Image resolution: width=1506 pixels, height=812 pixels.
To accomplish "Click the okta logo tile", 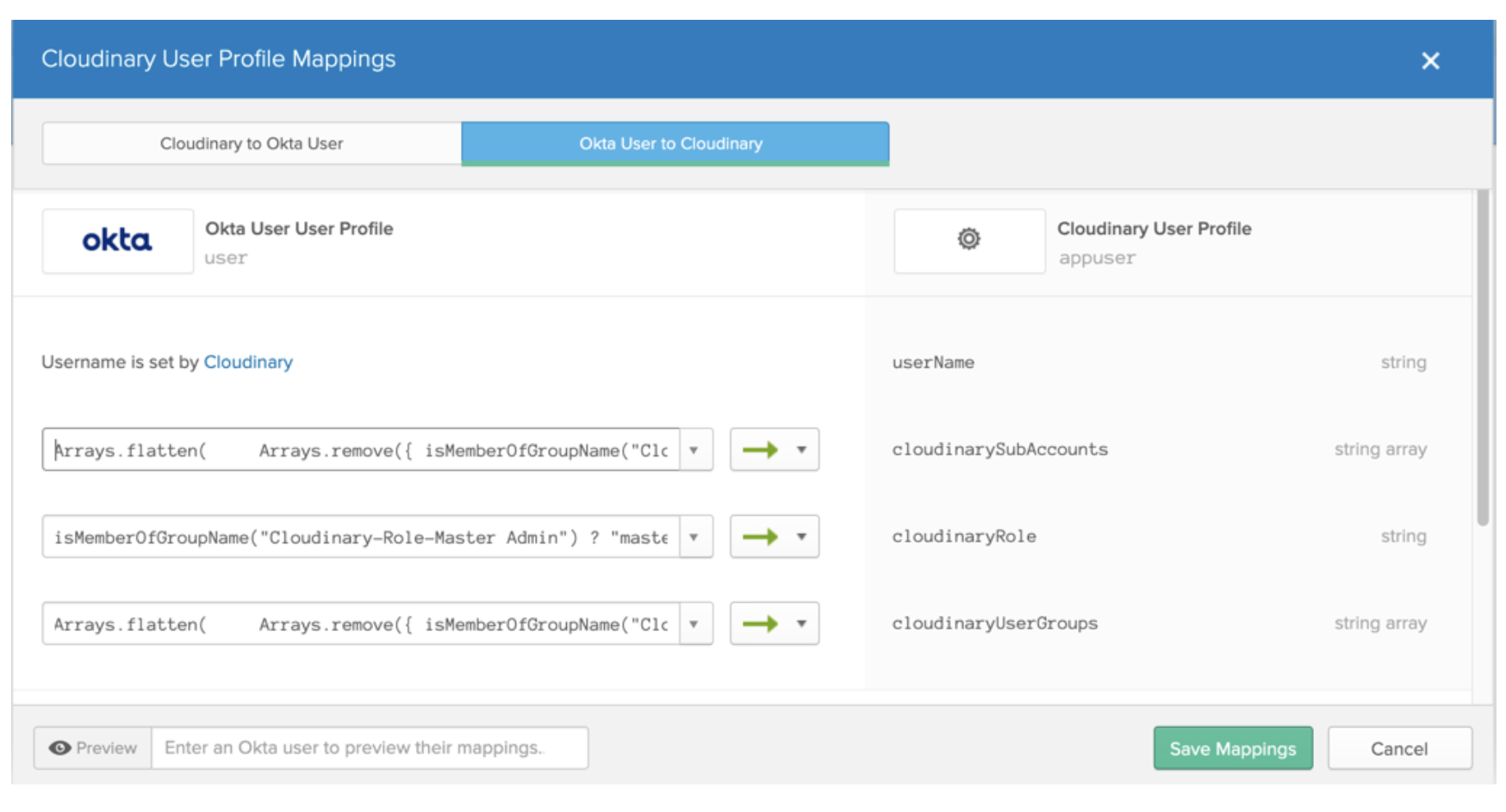I will tap(117, 241).
